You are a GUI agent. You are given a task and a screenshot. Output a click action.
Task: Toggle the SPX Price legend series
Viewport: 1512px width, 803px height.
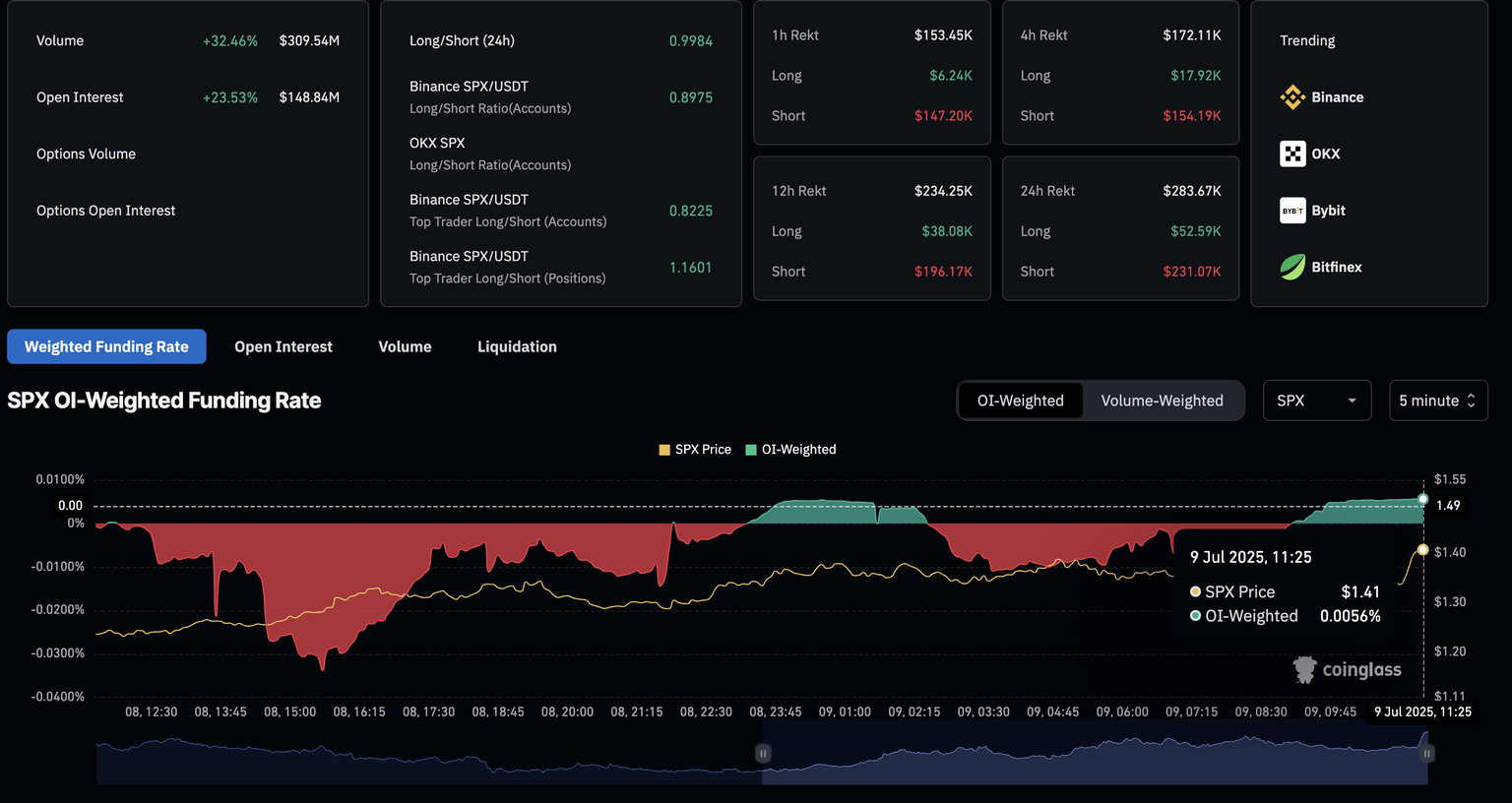695,450
